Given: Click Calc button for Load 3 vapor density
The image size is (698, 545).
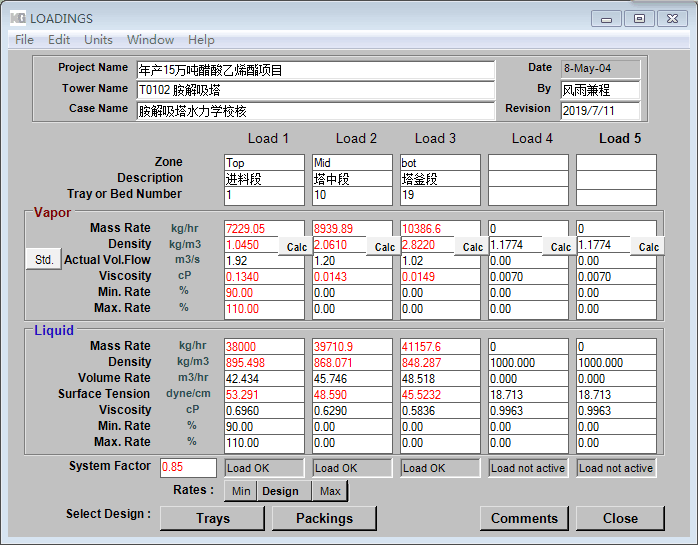Looking at the screenshot, I should 472,247.
